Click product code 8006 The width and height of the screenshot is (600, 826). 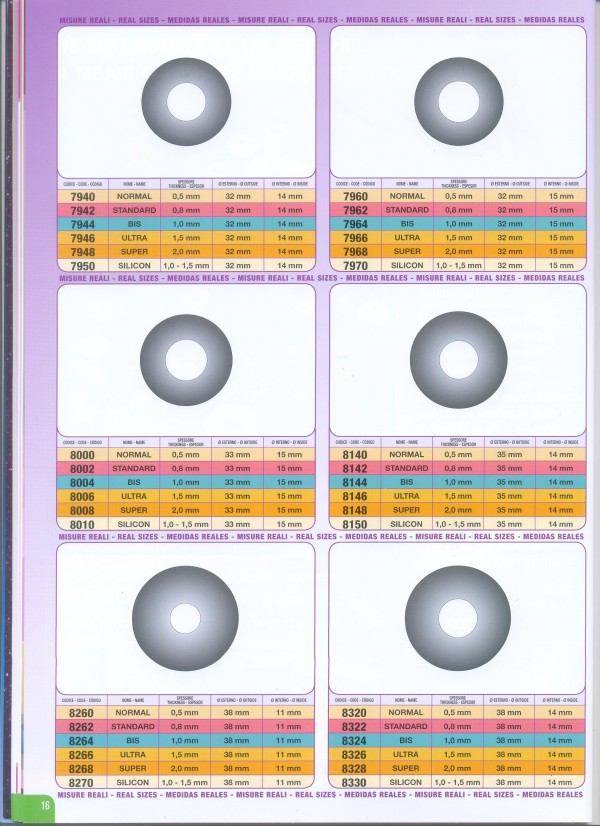pos(82,497)
